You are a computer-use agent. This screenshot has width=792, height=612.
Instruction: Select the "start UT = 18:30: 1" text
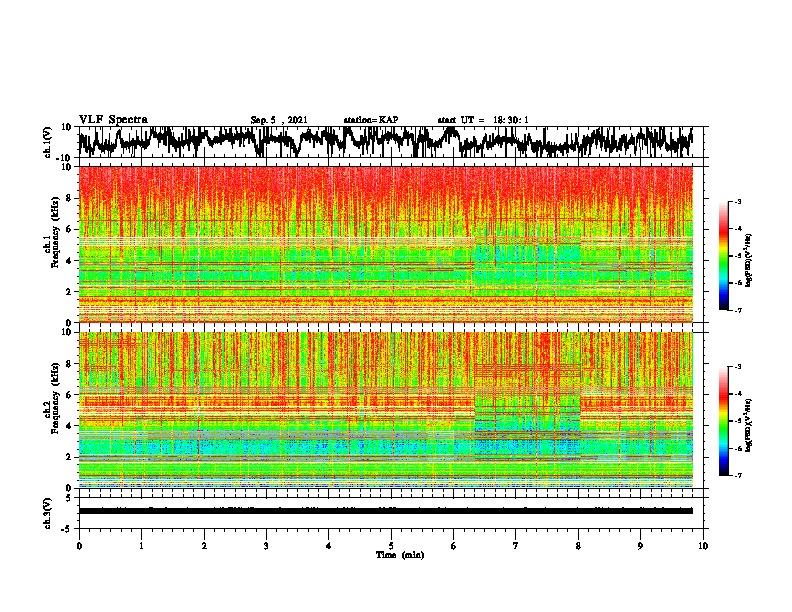pyautogui.click(x=483, y=120)
